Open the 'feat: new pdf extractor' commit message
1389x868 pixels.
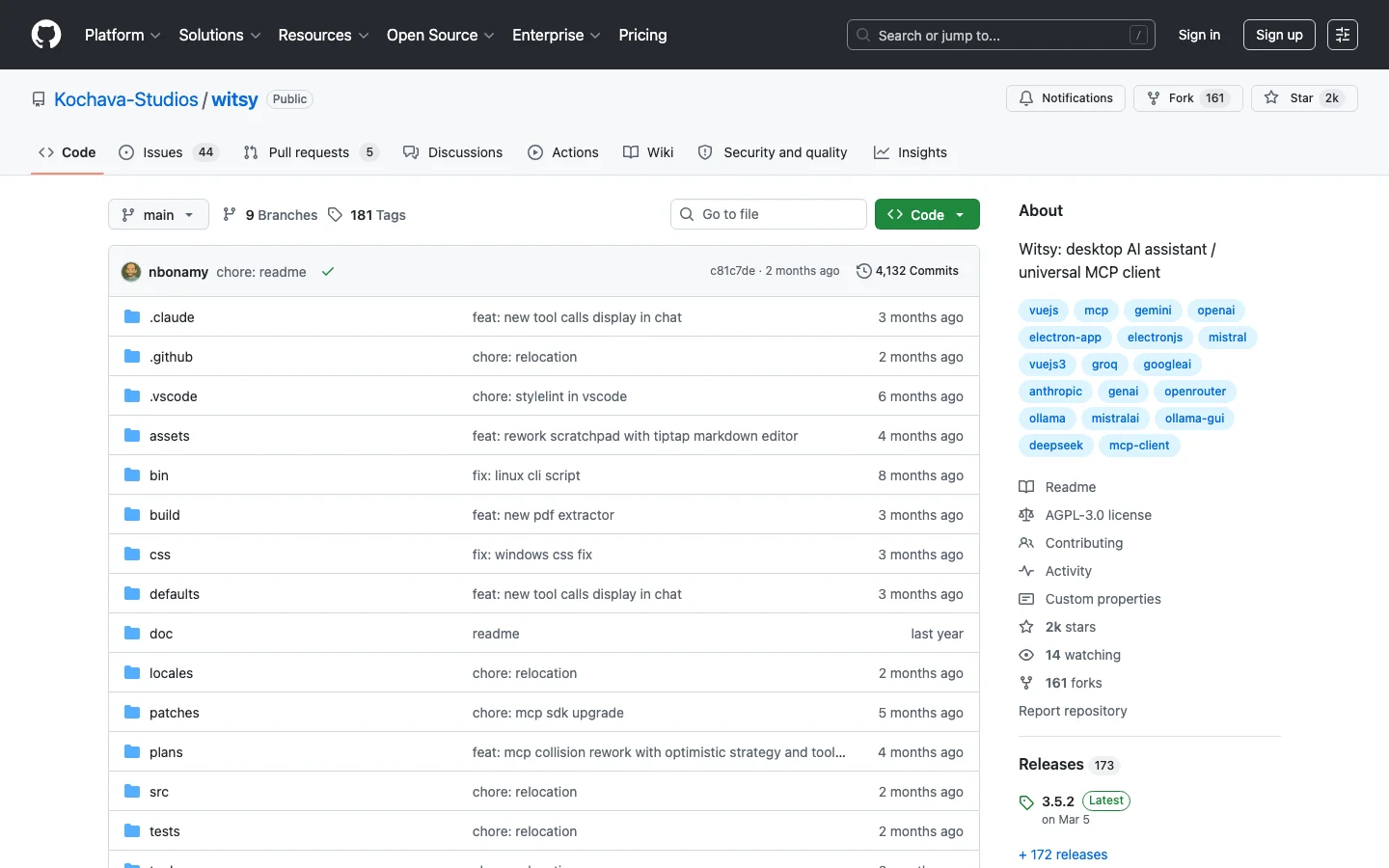543,515
